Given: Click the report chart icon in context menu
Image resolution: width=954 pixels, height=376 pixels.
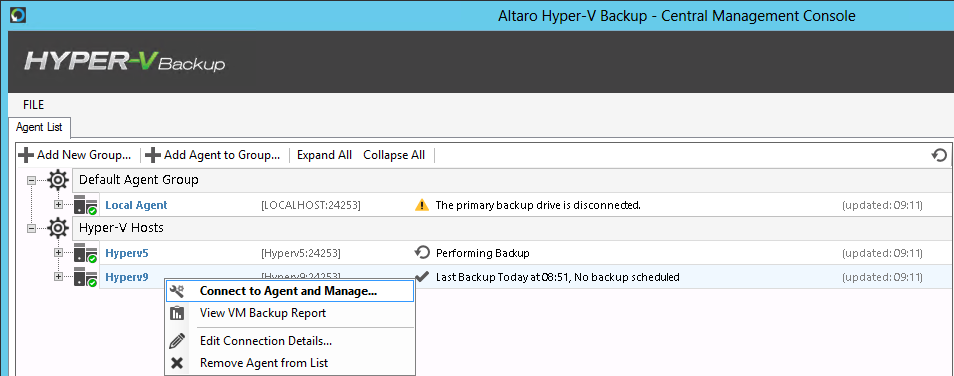Looking at the screenshot, I should [177, 313].
